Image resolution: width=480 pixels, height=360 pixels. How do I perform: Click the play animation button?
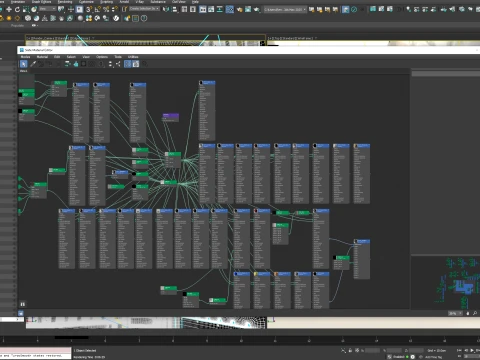click(472, 350)
